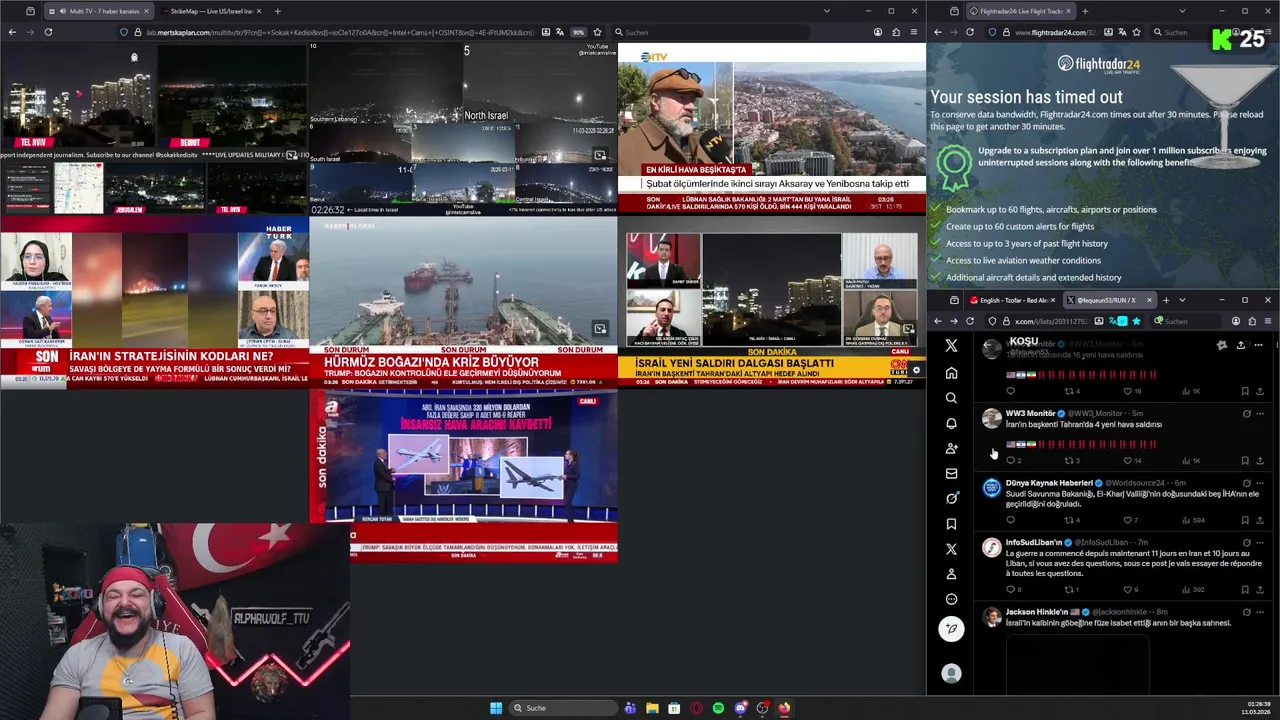
Task: Open more menu on Jackson Hinkle post
Action: point(1259,612)
